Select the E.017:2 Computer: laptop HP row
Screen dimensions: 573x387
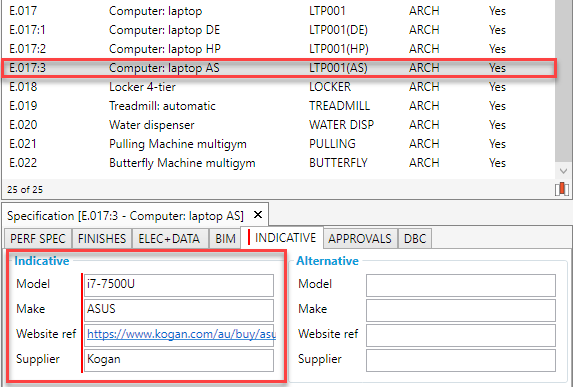click(278, 49)
